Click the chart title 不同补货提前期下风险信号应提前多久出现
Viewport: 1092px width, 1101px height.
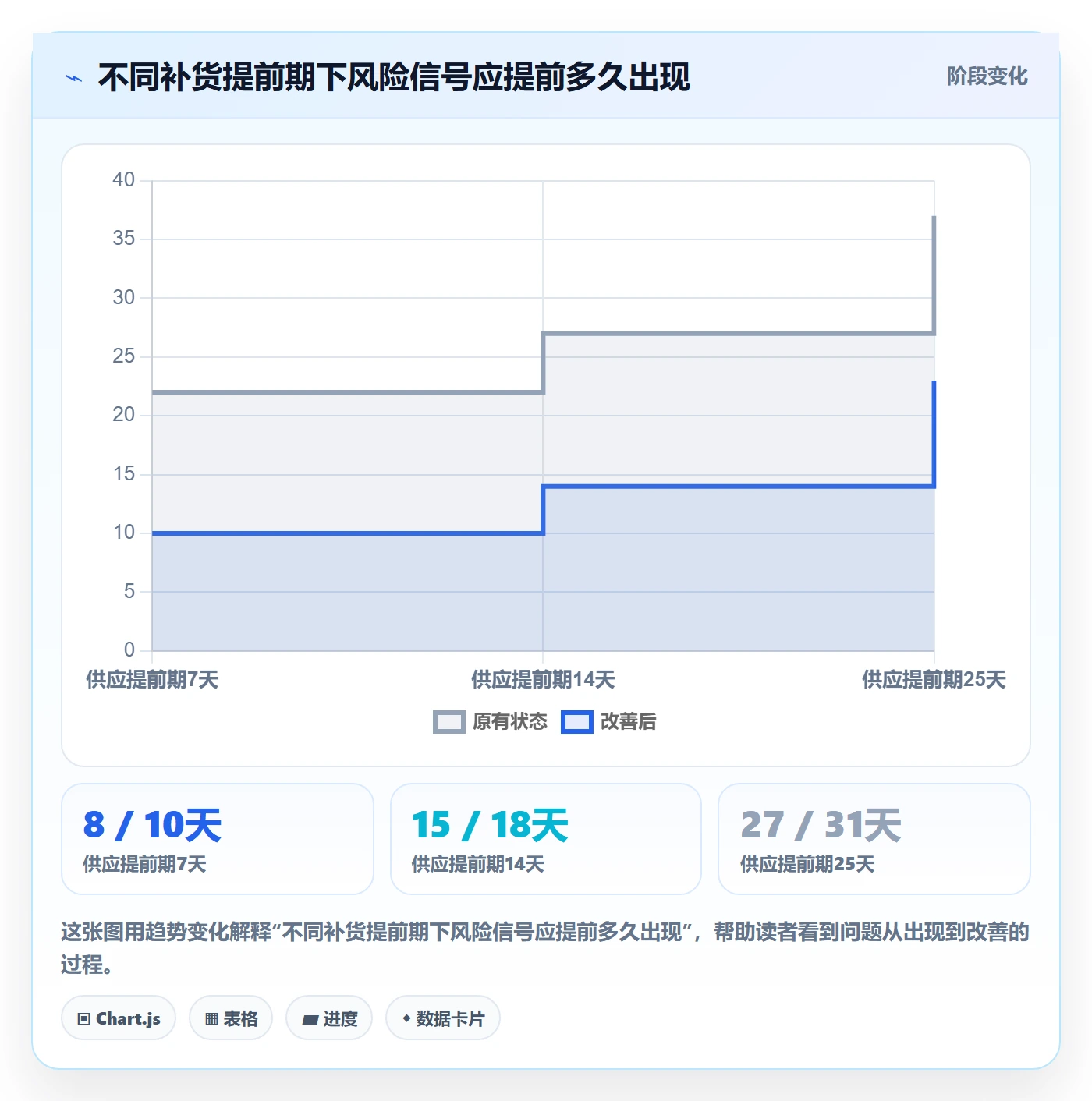[x=394, y=78]
